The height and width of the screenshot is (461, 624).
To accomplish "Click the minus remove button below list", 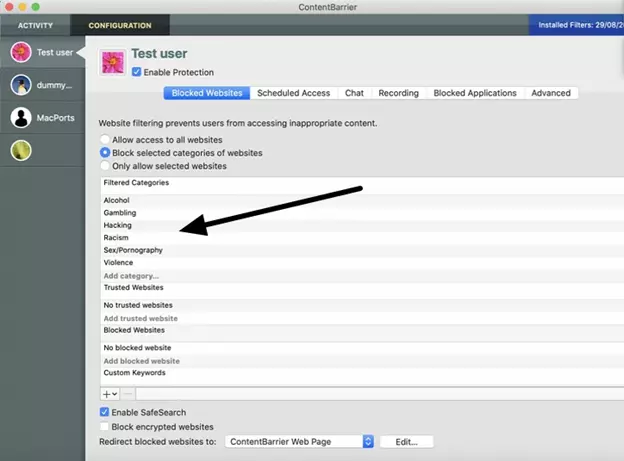I will [128, 394].
